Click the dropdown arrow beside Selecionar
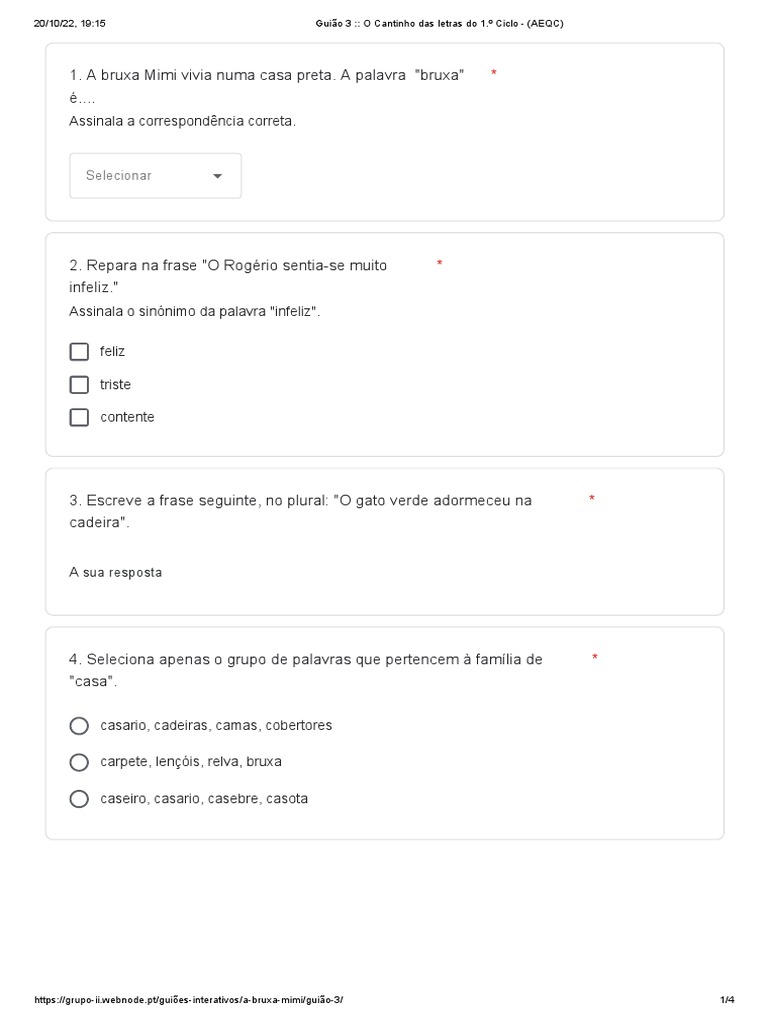768x1024 pixels. click(x=218, y=176)
